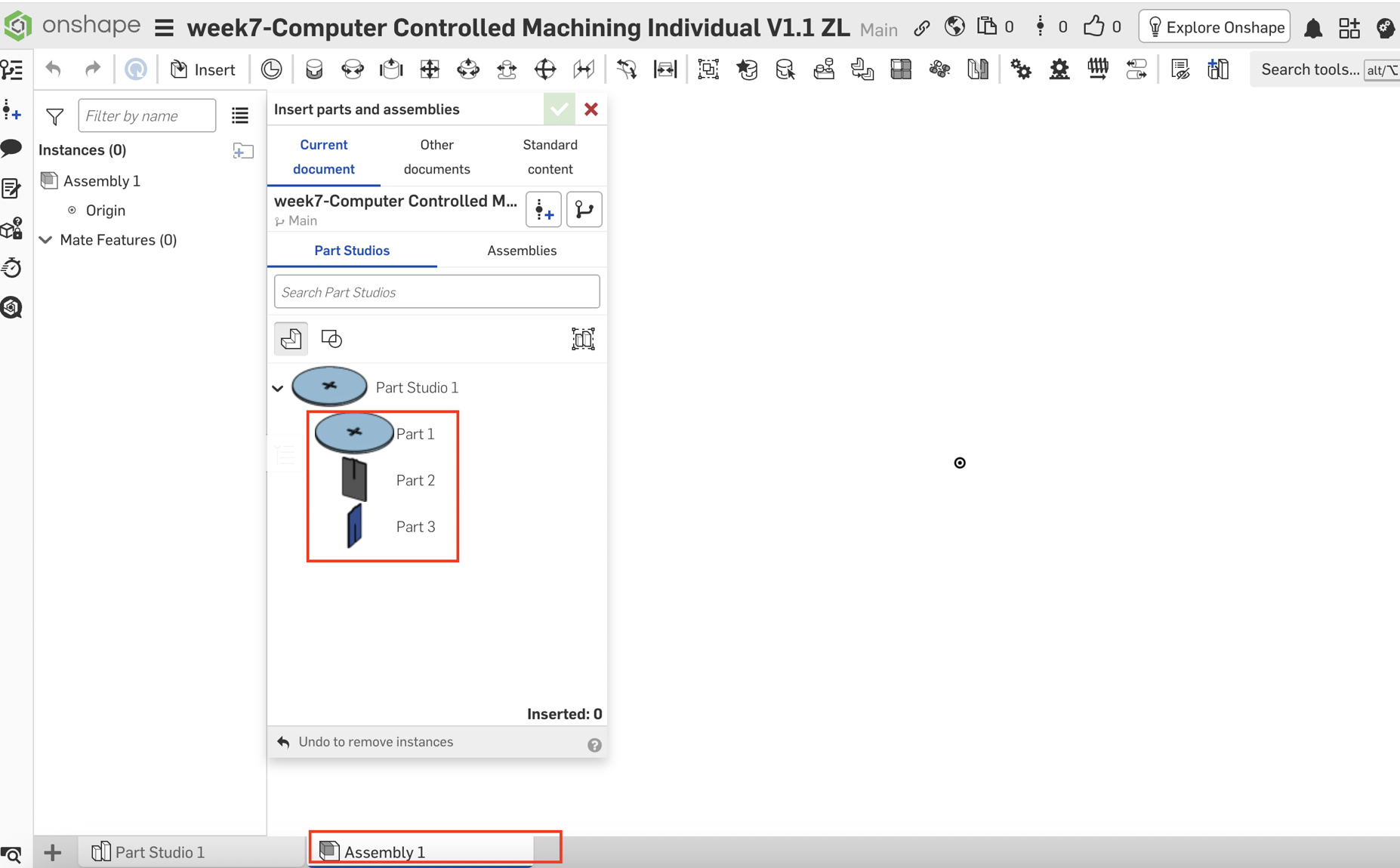Viewport: 1400px width, 868px height.
Task: Close the Insert parts and assemblies dialog
Action: (591, 109)
